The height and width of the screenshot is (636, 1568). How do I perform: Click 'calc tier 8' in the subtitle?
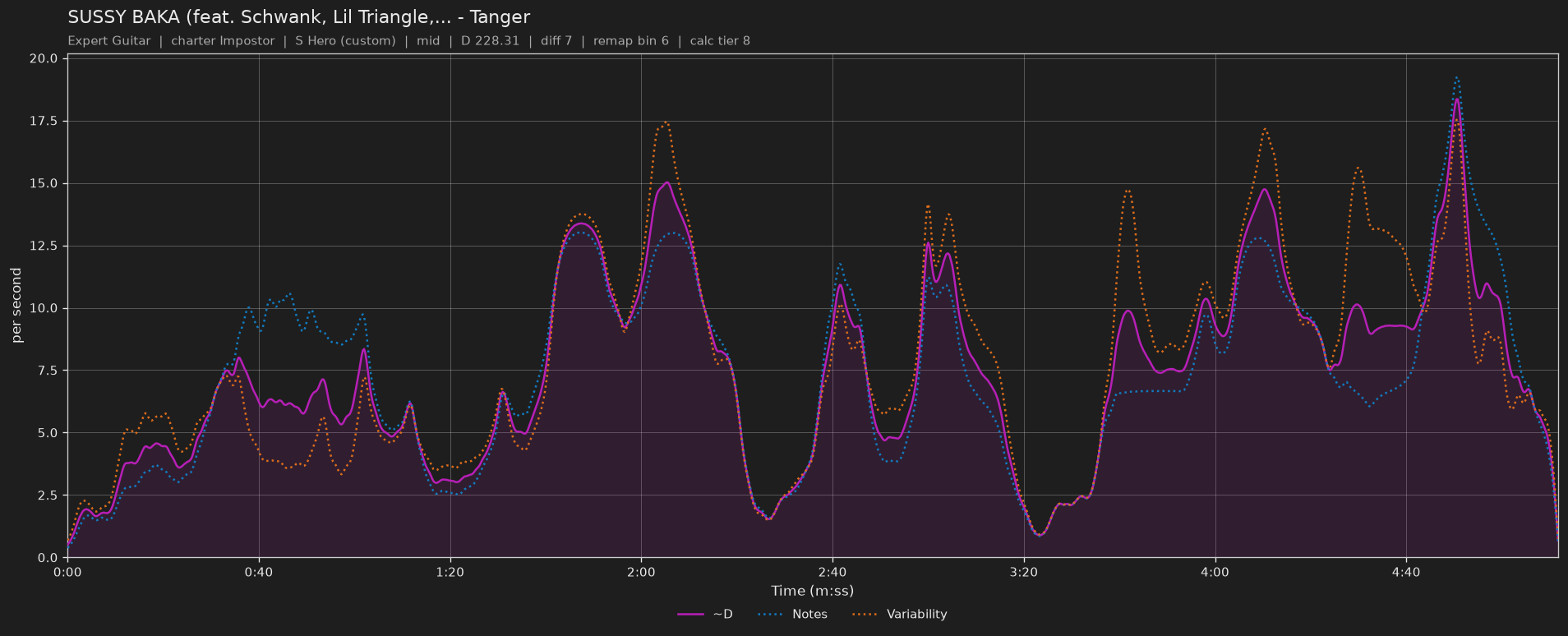click(720, 41)
